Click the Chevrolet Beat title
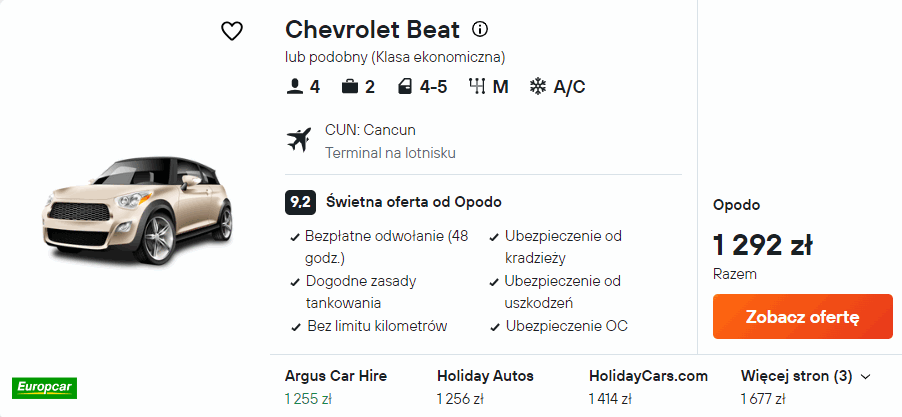The height and width of the screenshot is (417, 902). 372,29
